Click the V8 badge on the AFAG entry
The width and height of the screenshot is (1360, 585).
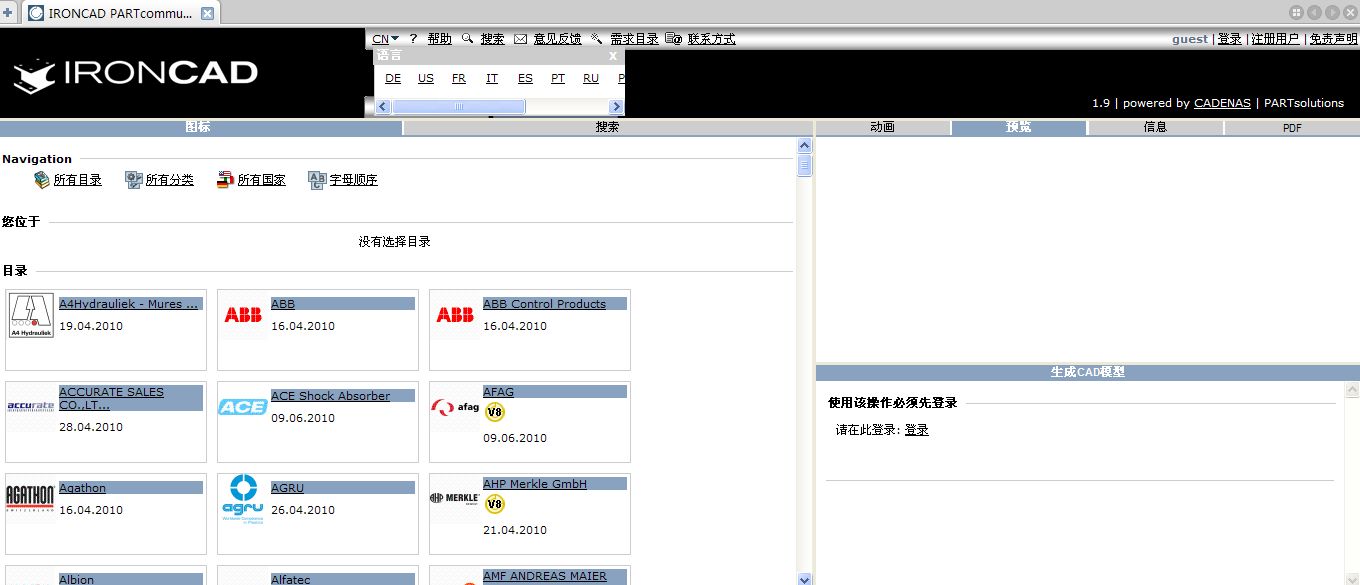(496, 410)
